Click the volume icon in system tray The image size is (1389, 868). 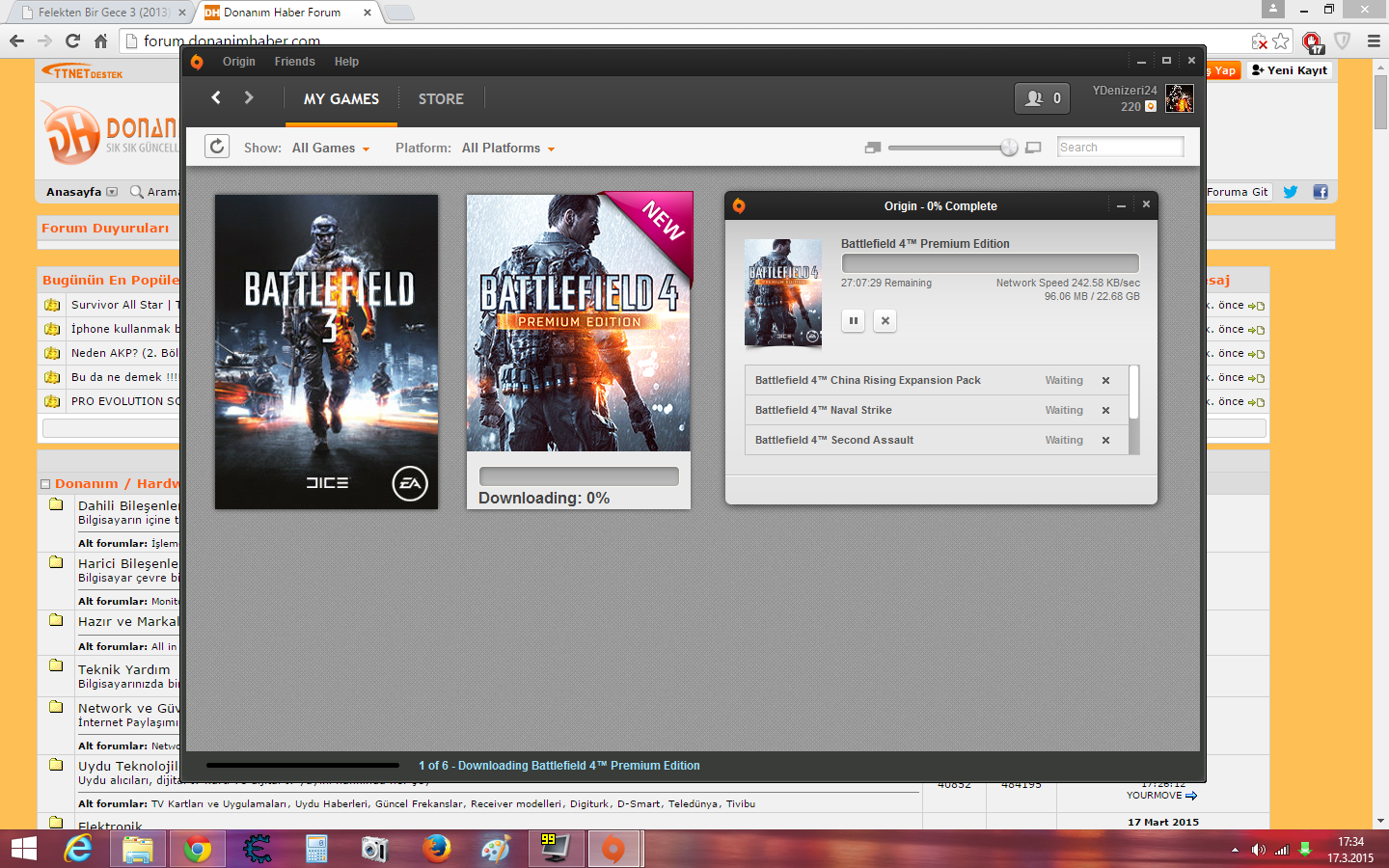(1258, 850)
